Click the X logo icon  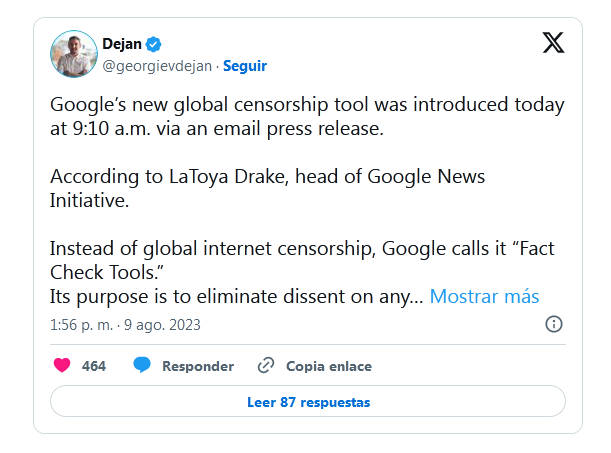click(x=553, y=43)
